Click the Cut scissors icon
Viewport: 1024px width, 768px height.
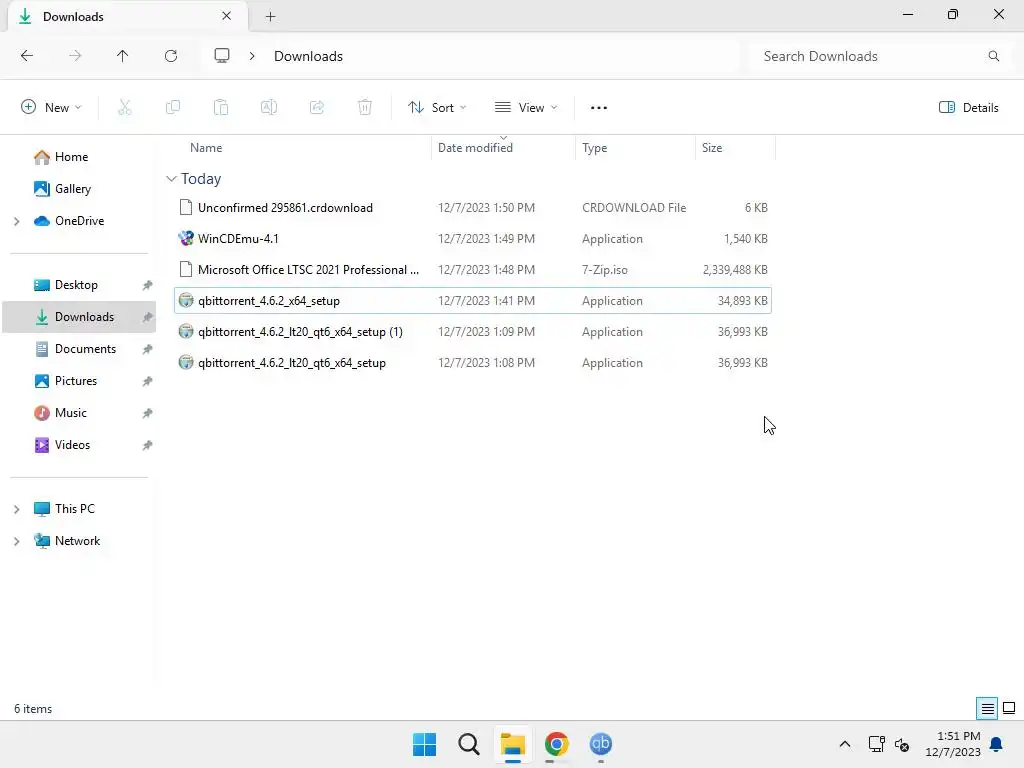click(x=125, y=108)
